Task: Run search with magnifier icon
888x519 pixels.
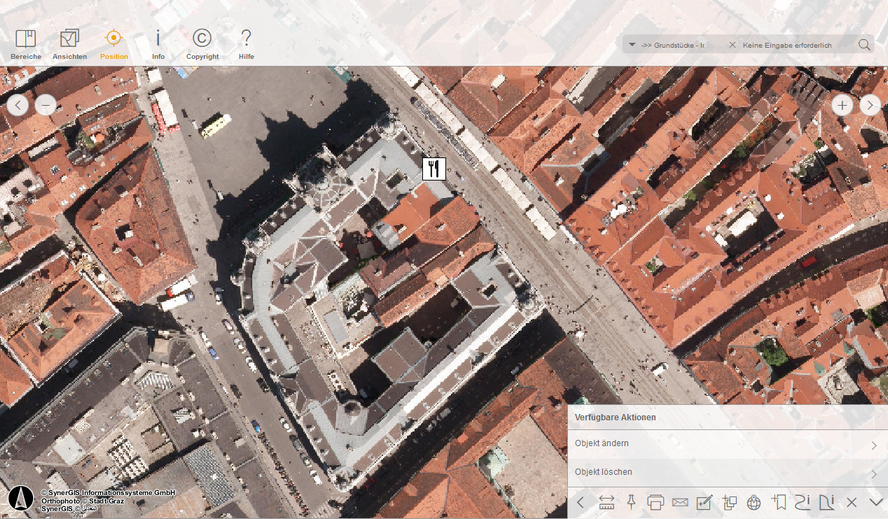Action: tap(865, 45)
